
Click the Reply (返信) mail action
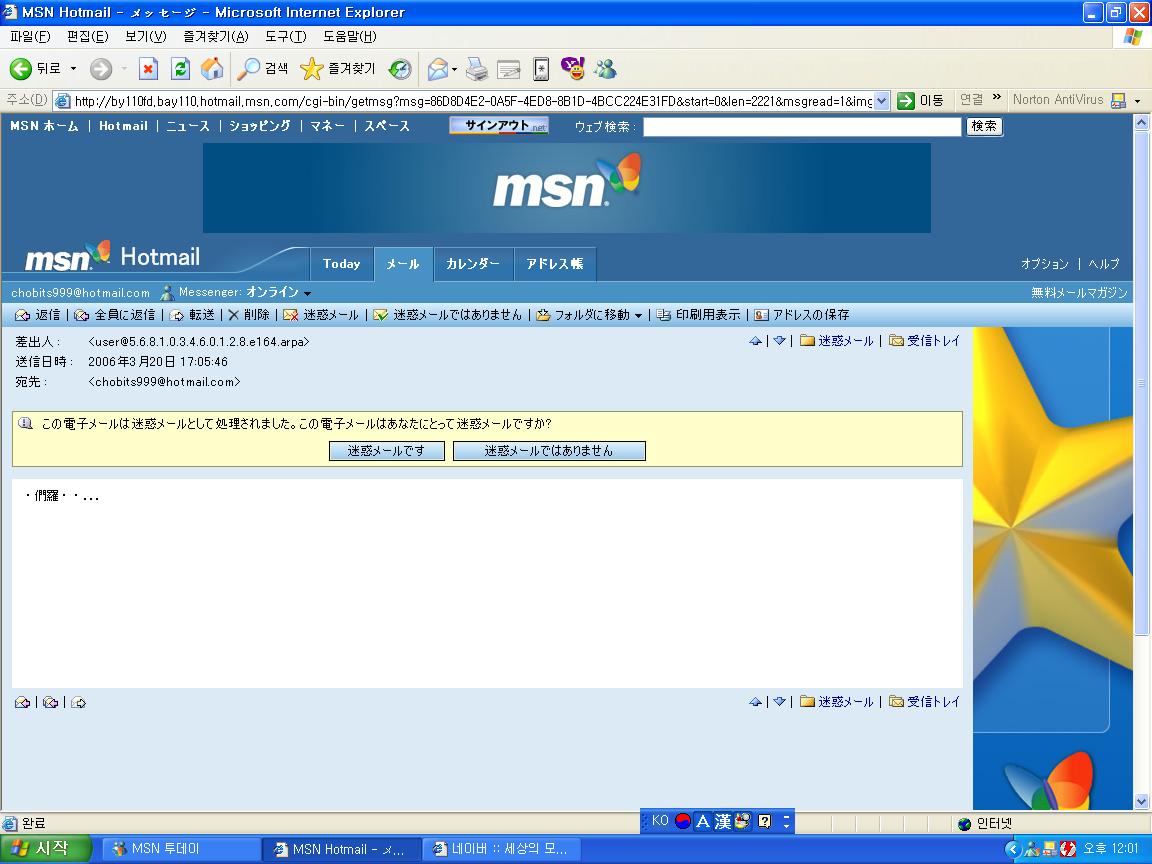[37, 315]
